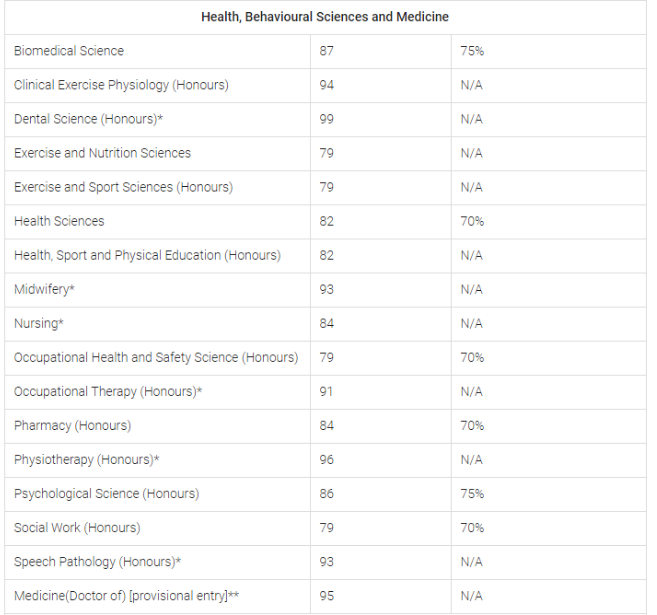
Task: Click the 75% value for Biomedical Science
Action: [x=472, y=51]
